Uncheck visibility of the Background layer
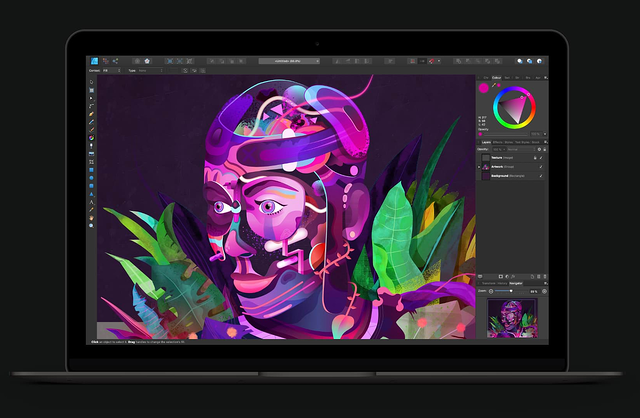This screenshot has width=640, height=418. [542, 175]
